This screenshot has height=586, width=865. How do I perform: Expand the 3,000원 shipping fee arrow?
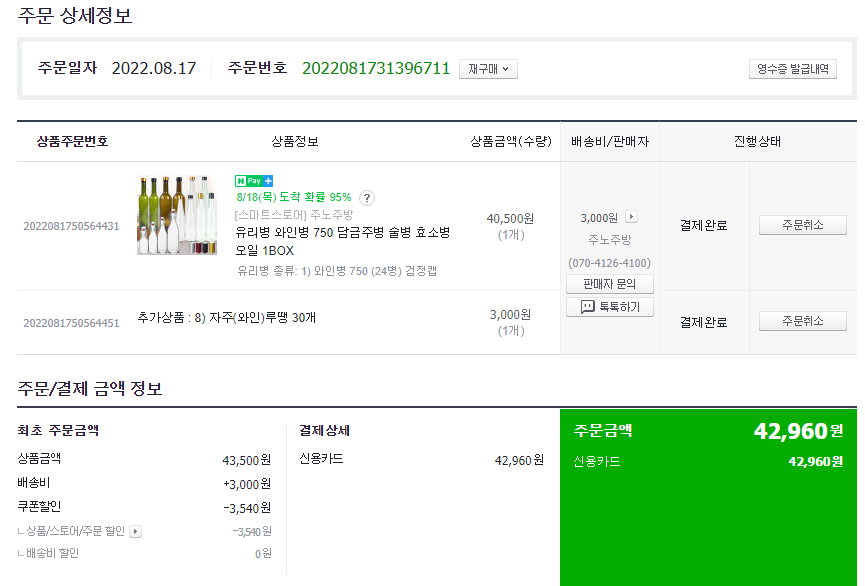pyautogui.click(x=632, y=217)
